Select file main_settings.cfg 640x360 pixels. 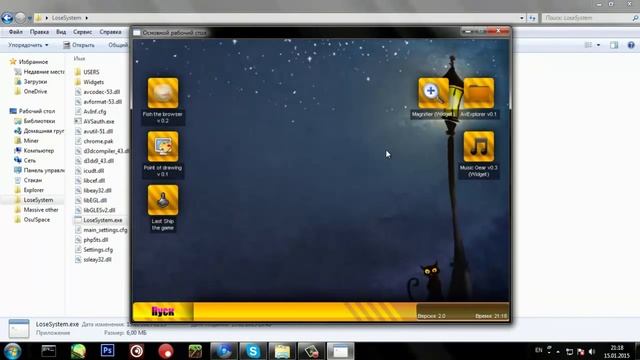[101, 230]
